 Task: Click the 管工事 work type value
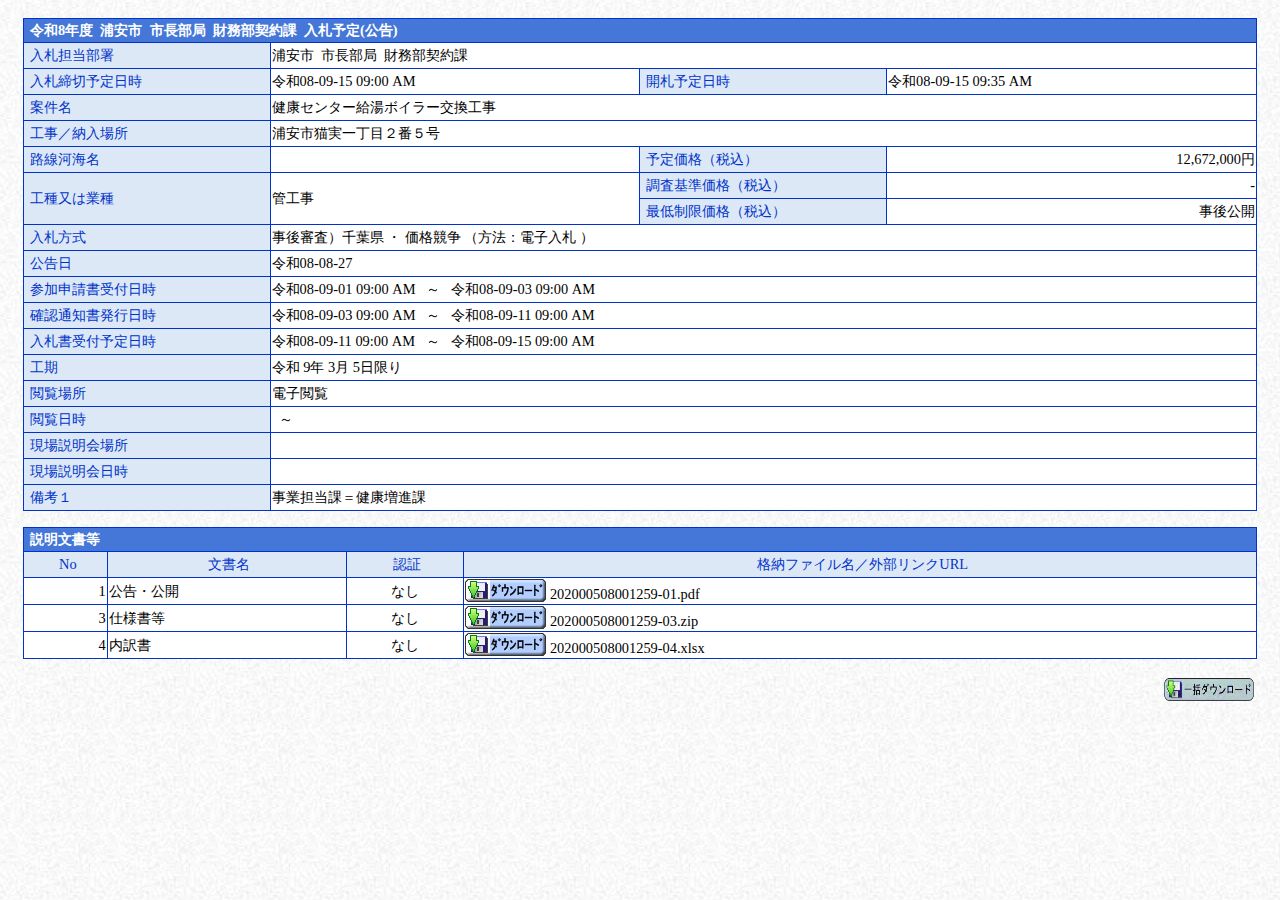pos(293,198)
